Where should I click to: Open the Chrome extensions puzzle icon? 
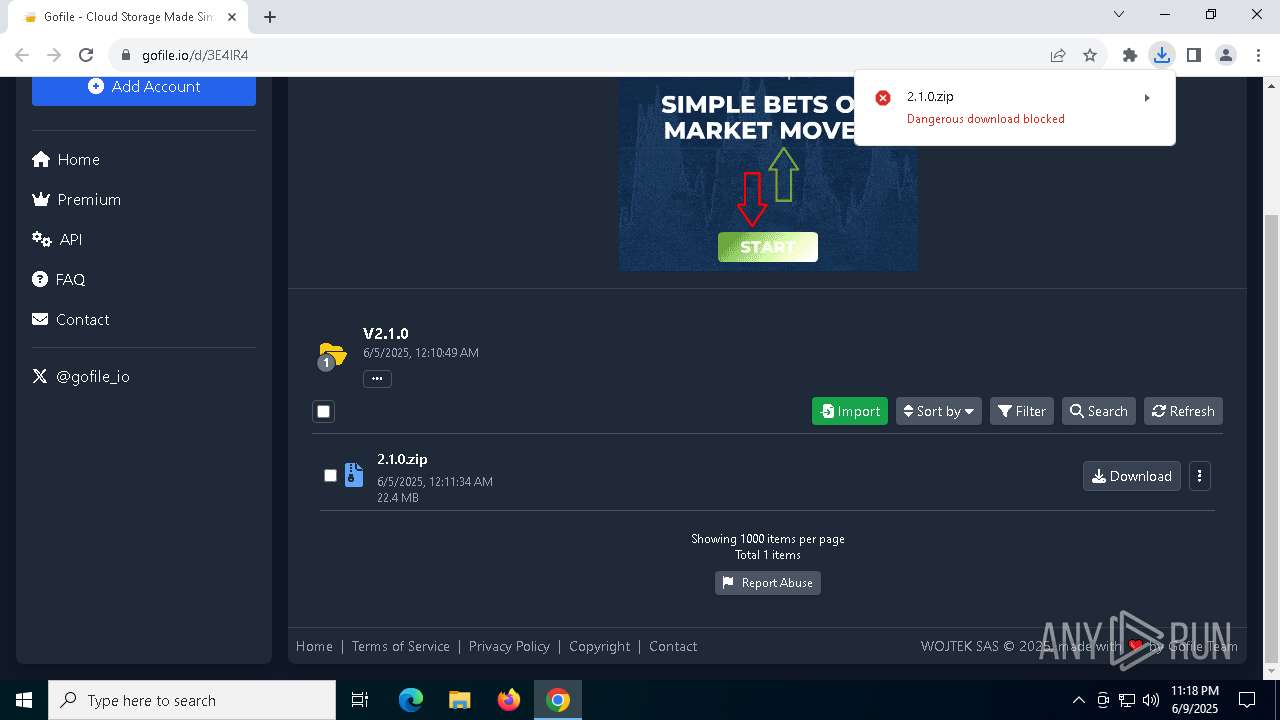(x=1130, y=55)
